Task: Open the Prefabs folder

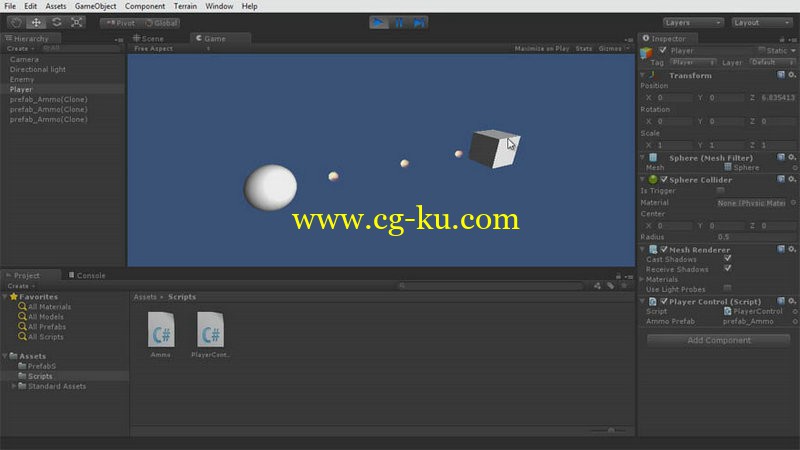Action: (37, 366)
